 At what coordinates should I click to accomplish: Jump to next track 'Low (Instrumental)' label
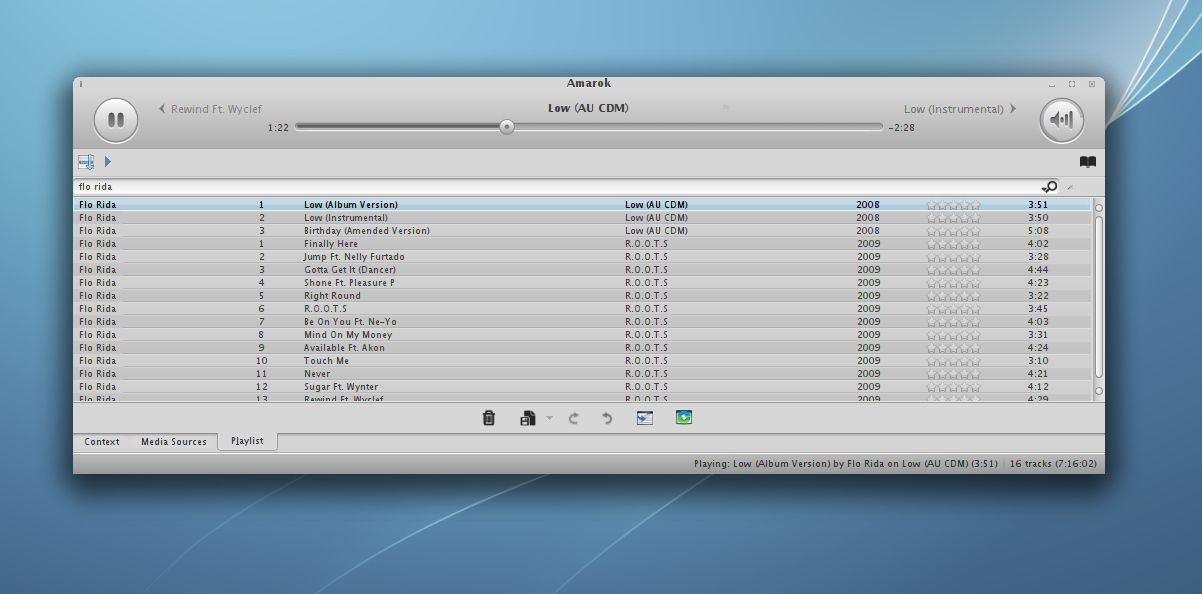[x=953, y=109]
